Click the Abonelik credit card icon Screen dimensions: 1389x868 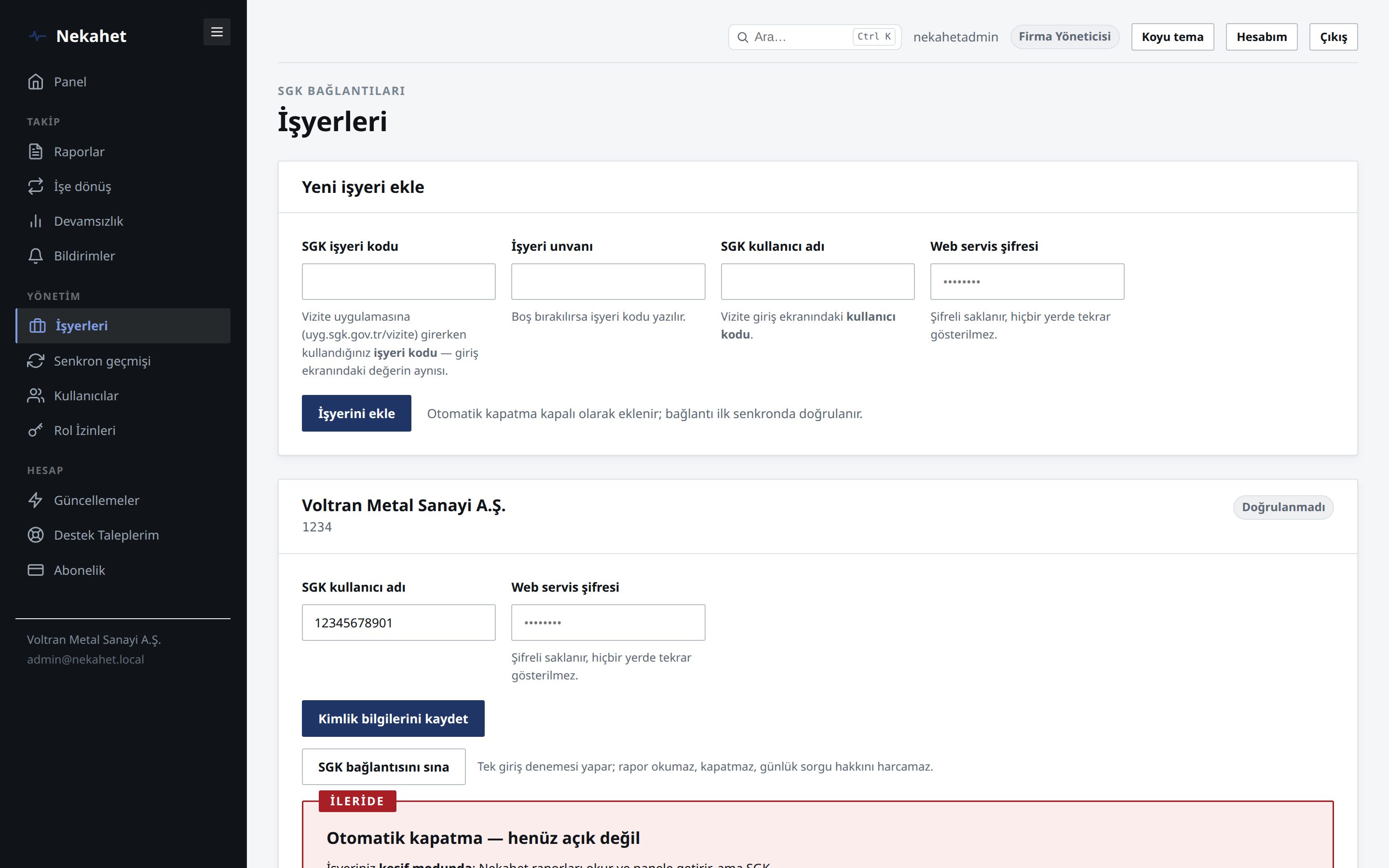click(36, 570)
